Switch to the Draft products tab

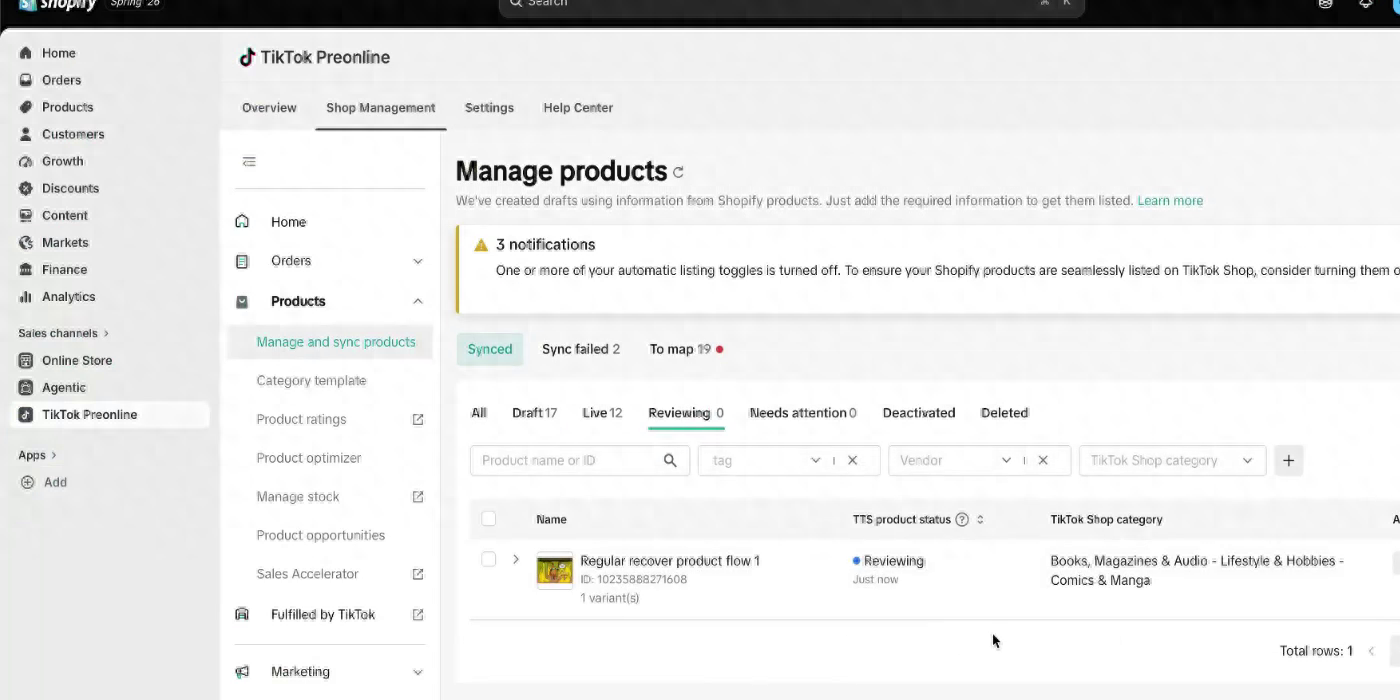click(535, 413)
